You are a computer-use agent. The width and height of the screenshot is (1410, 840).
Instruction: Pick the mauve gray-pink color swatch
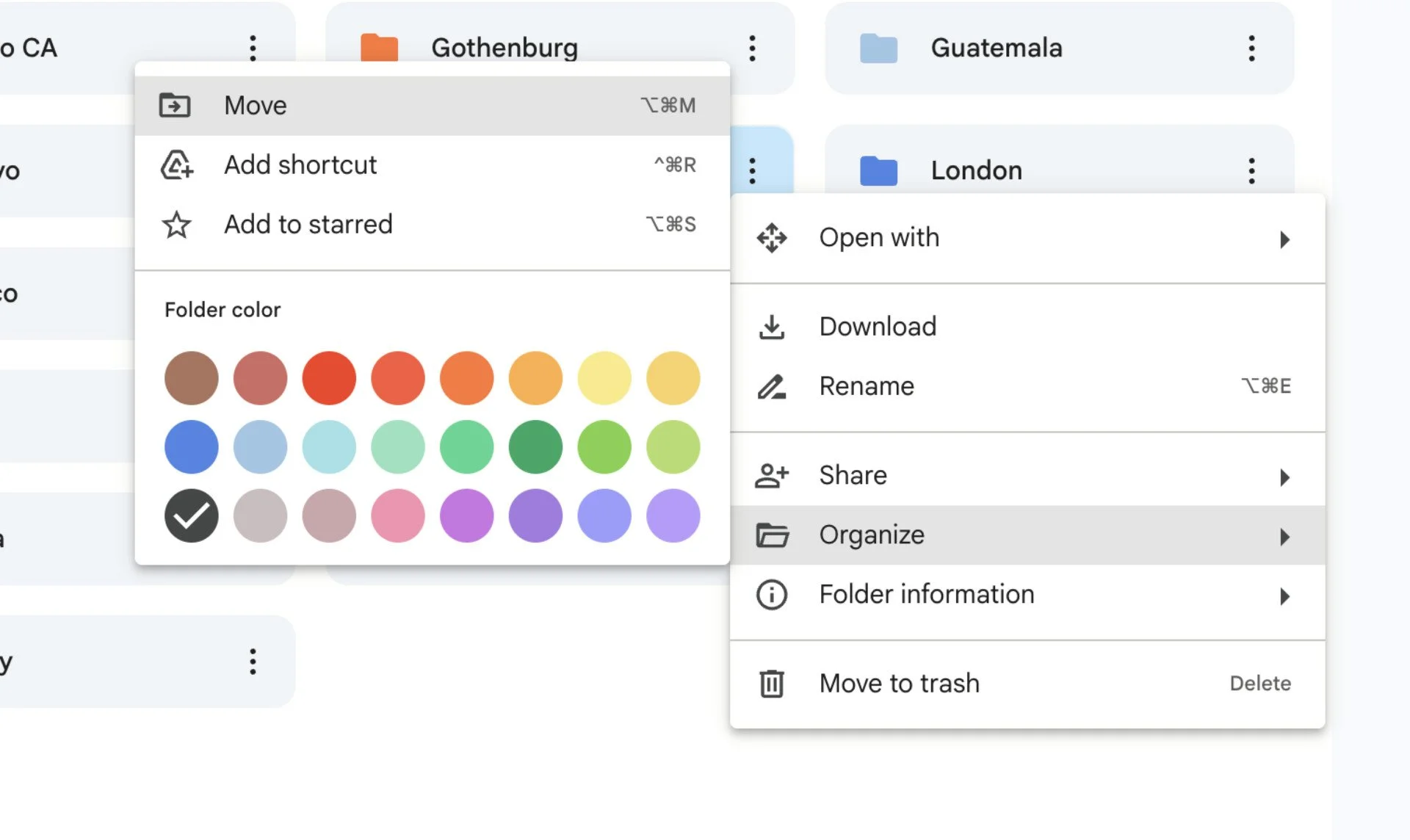329,516
